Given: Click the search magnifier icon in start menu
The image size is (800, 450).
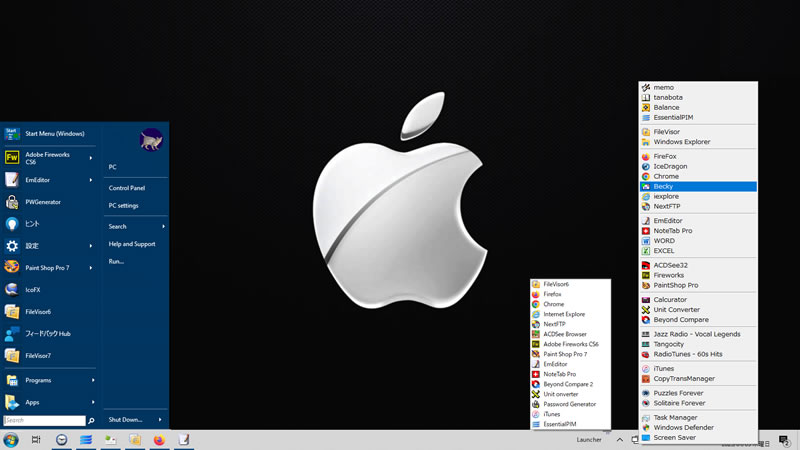Looking at the screenshot, I should (91, 420).
